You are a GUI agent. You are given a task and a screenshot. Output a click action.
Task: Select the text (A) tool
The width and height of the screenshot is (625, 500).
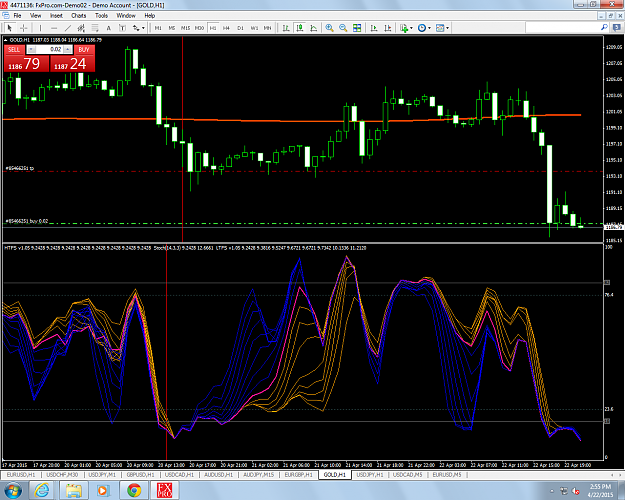pyautogui.click(x=108, y=28)
